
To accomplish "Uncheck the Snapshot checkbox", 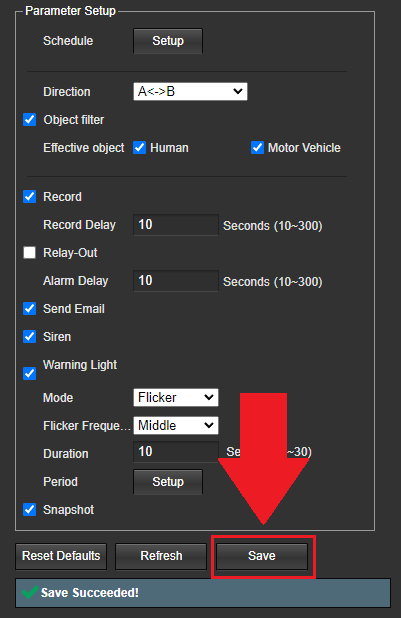I will (30, 509).
